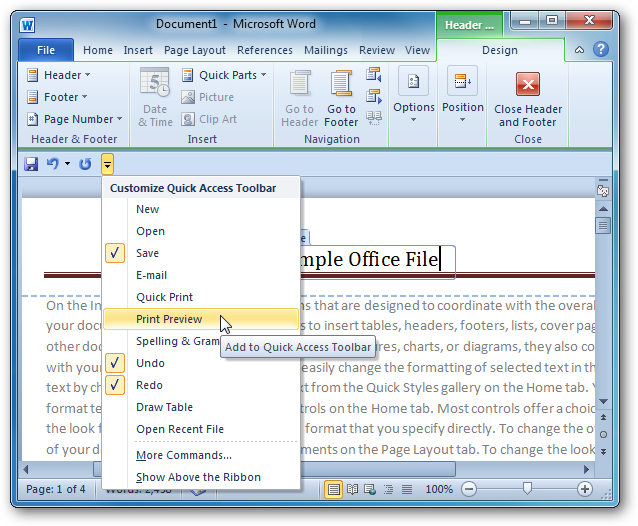This screenshot has width=638, height=526.
Task: Click the Save icon in Quick Access Toolbar
Action: pyautogui.click(x=31, y=164)
